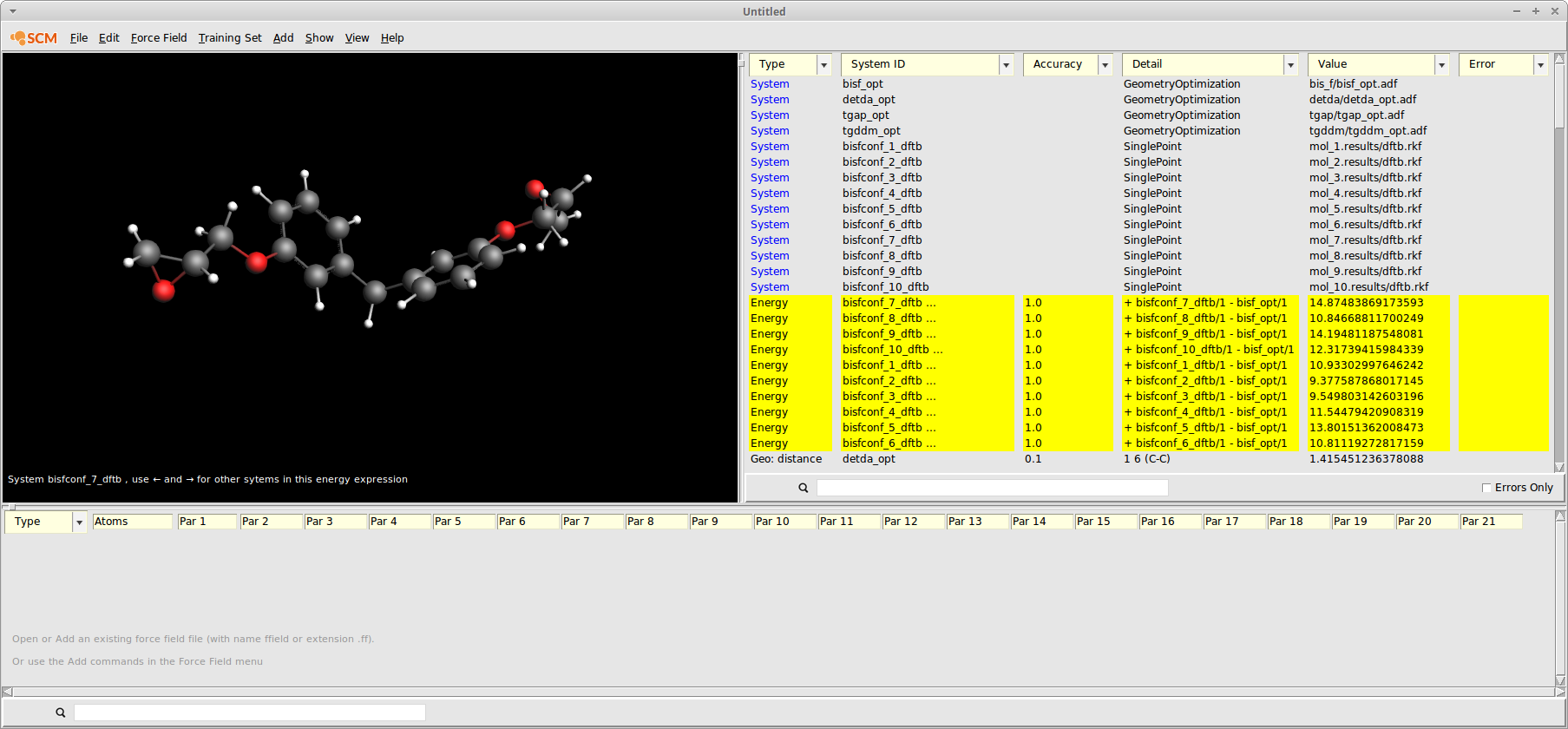The height and width of the screenshot is (729, 1568).
Task: Click the System link for bisfconf_1_dftb
Action: 770,147
